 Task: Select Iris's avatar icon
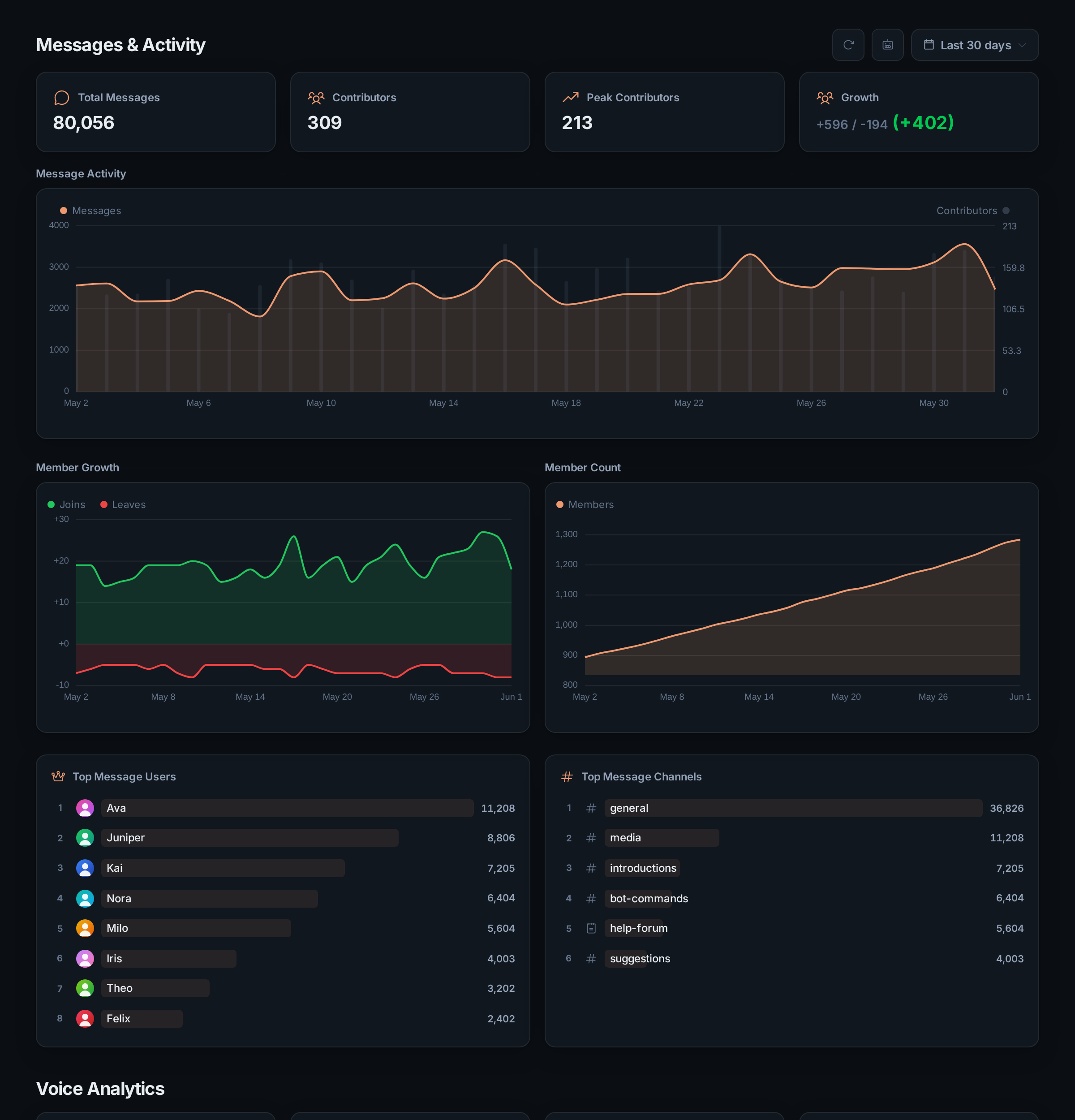(85, 958)
